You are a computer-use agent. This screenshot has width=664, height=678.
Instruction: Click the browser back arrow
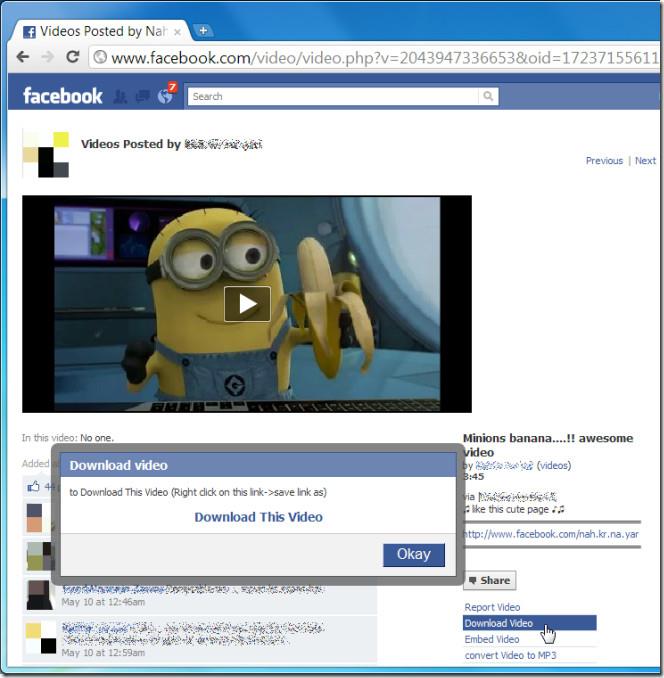tap(22, 57)
